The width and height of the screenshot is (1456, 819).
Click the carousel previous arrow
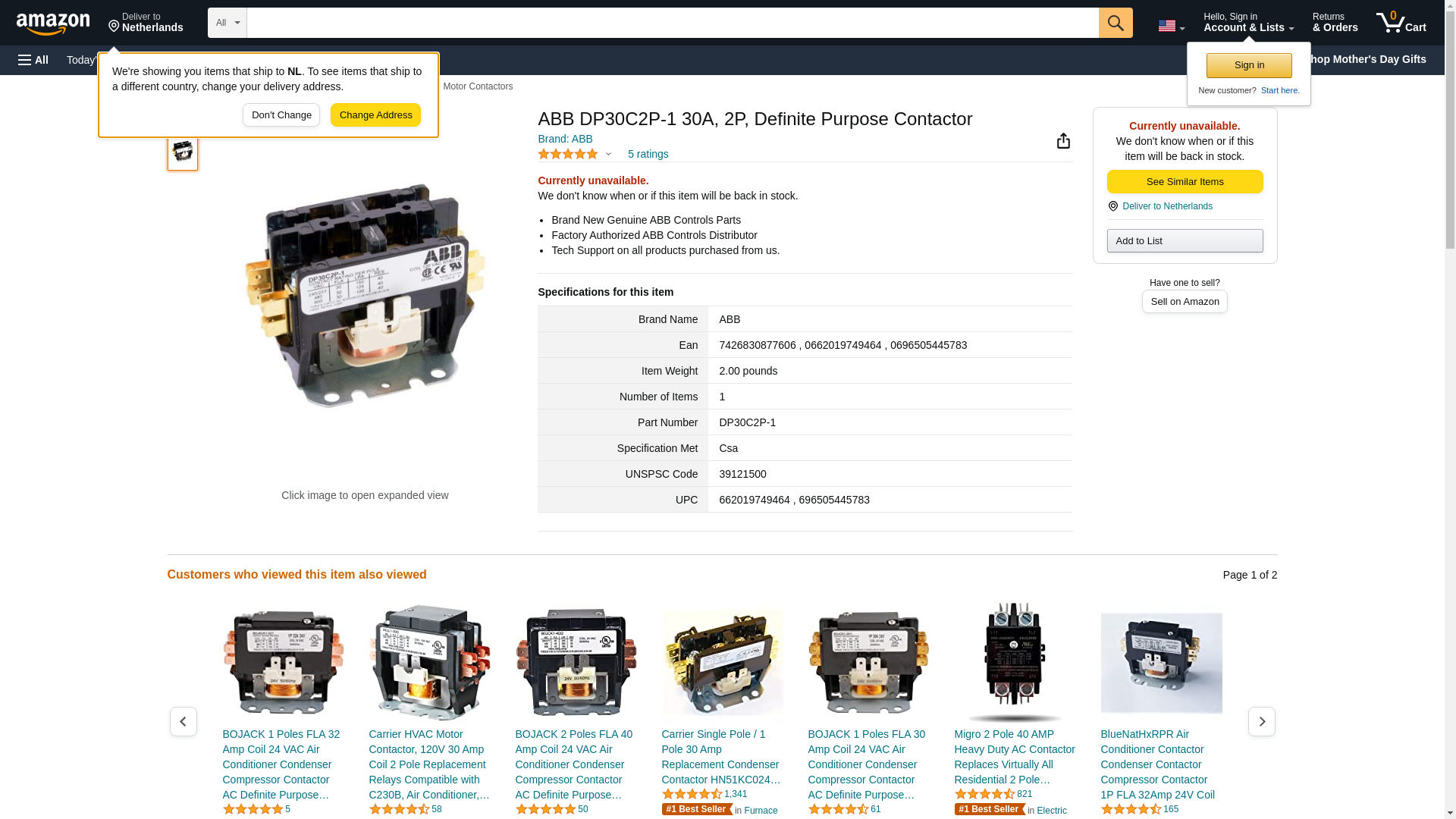[183, 722]
